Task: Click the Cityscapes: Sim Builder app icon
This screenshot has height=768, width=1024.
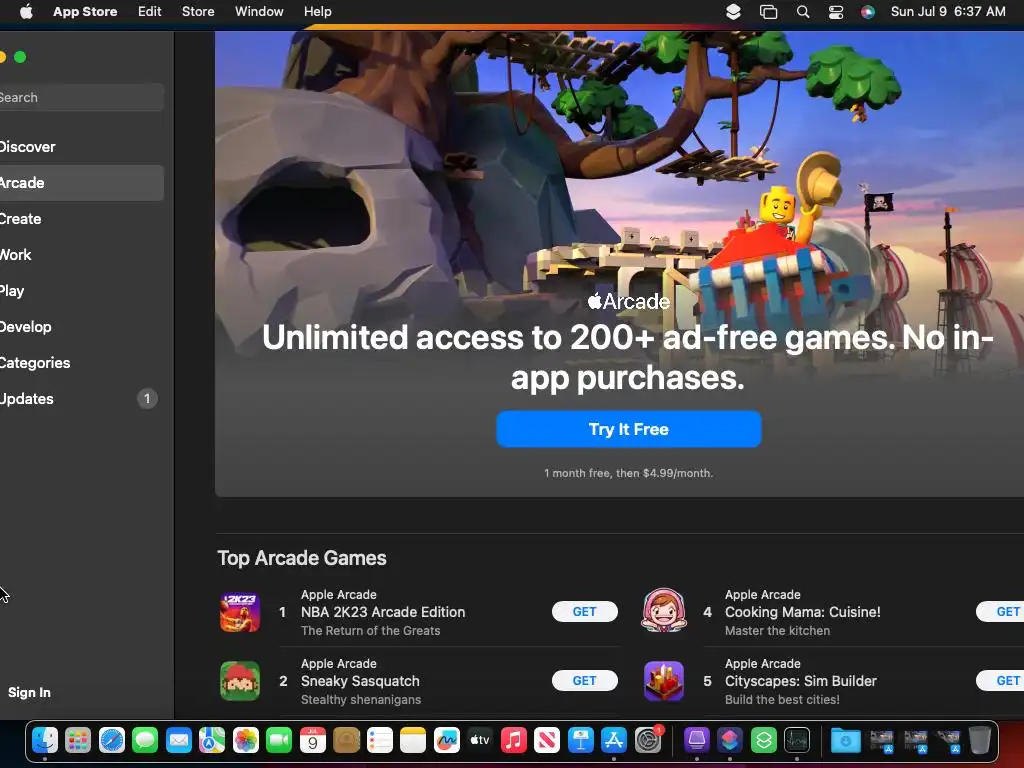Action: [664, 680]
